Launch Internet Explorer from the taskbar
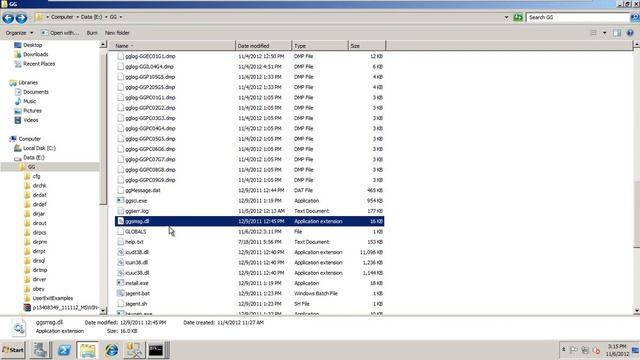The height and width of the screenshot is (360, 640). click(111, 350)
